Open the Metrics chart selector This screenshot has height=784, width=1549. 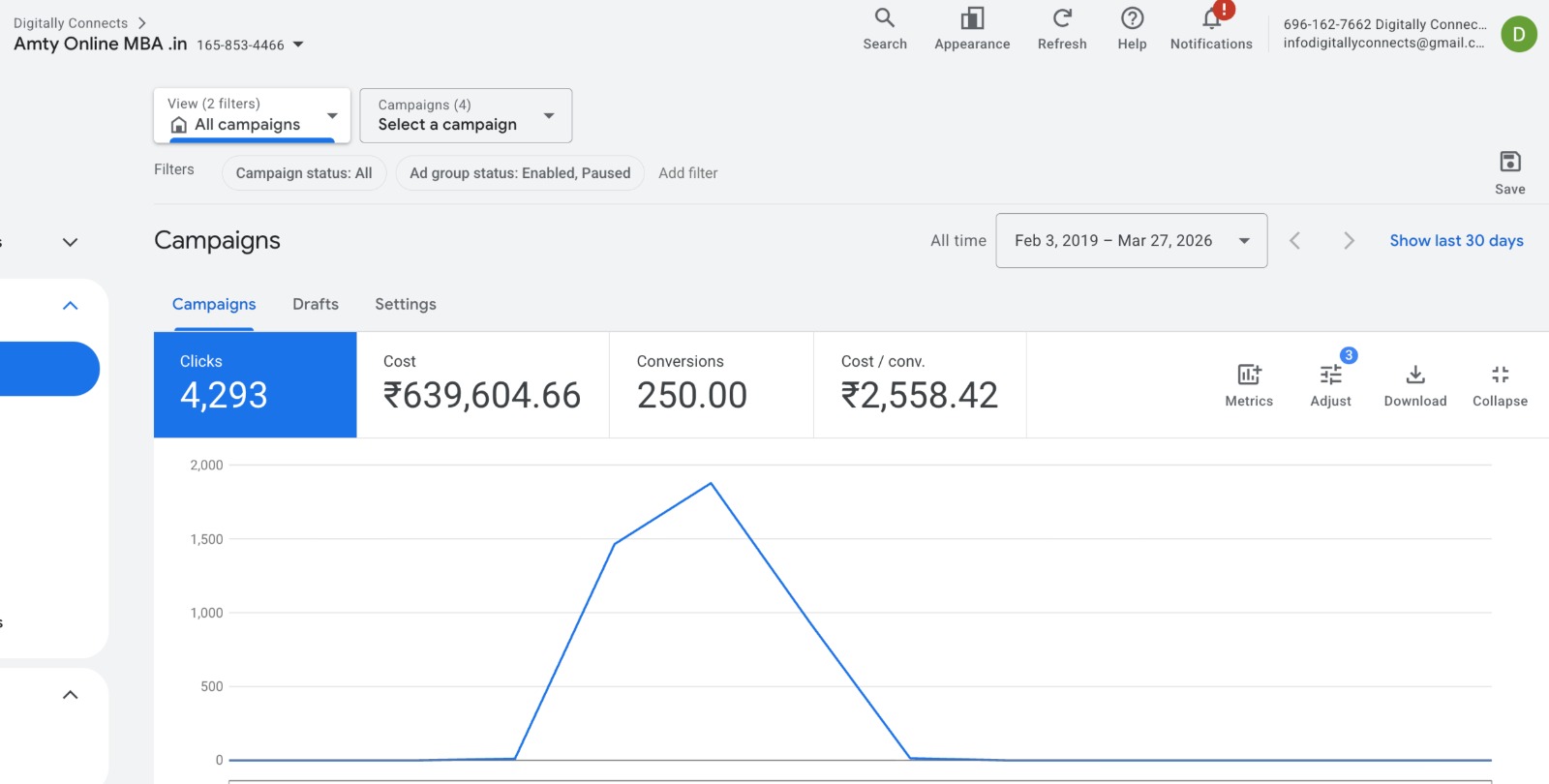pyautogui.click(x=1249, y=376)
